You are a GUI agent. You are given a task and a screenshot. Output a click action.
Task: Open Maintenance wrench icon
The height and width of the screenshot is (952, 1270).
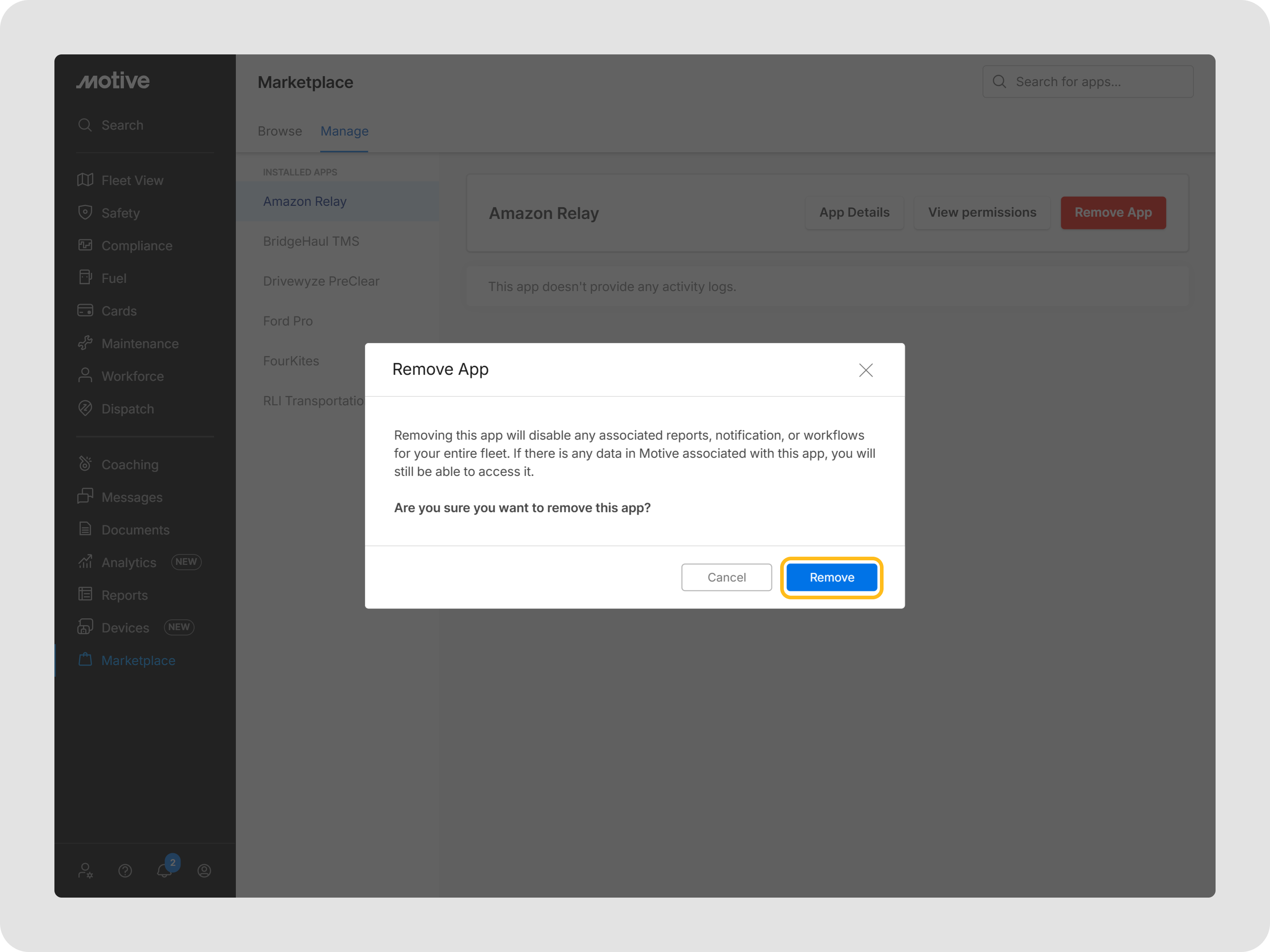(x=85, y=343)
